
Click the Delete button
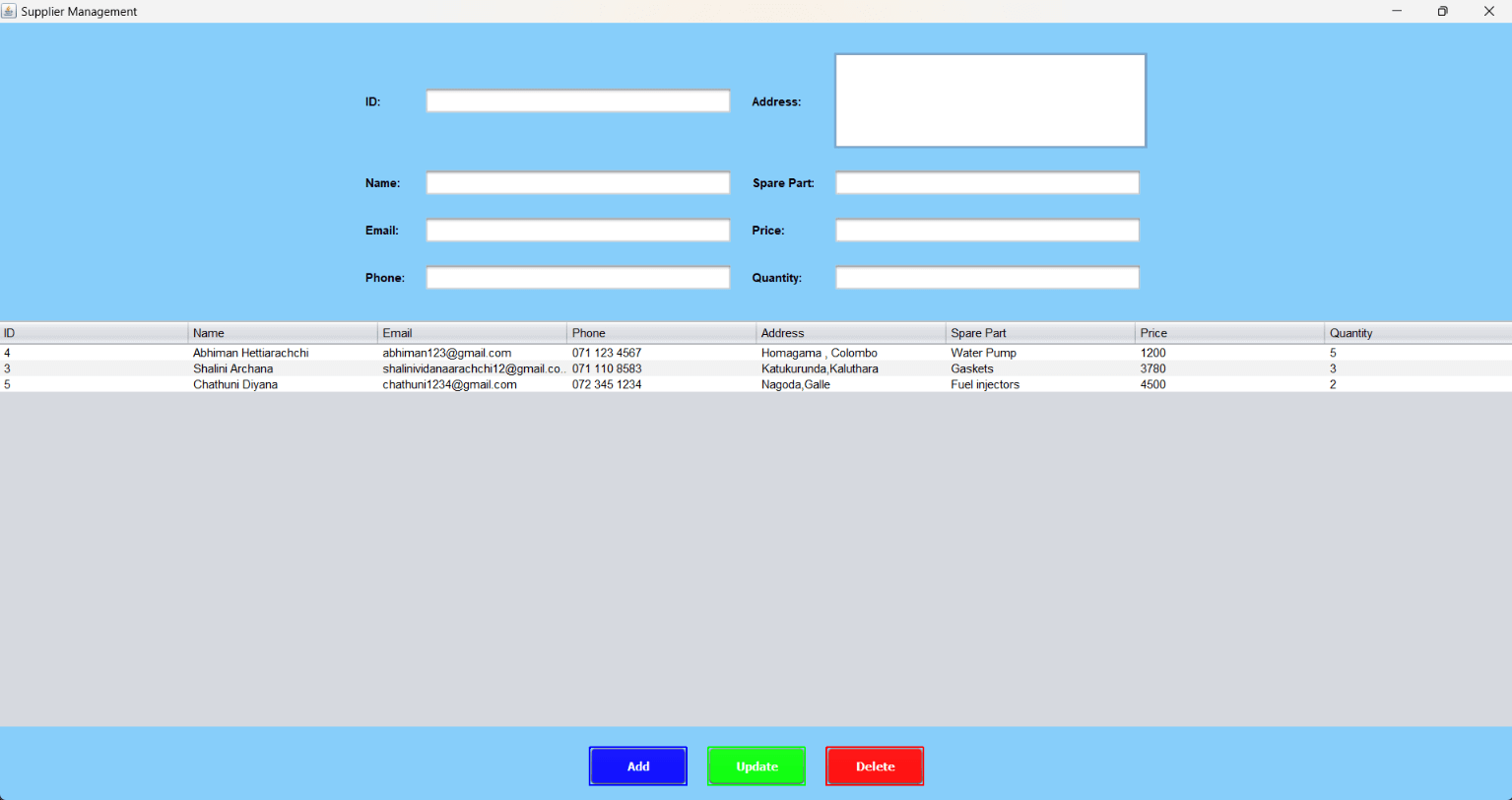tap(874, 766)
